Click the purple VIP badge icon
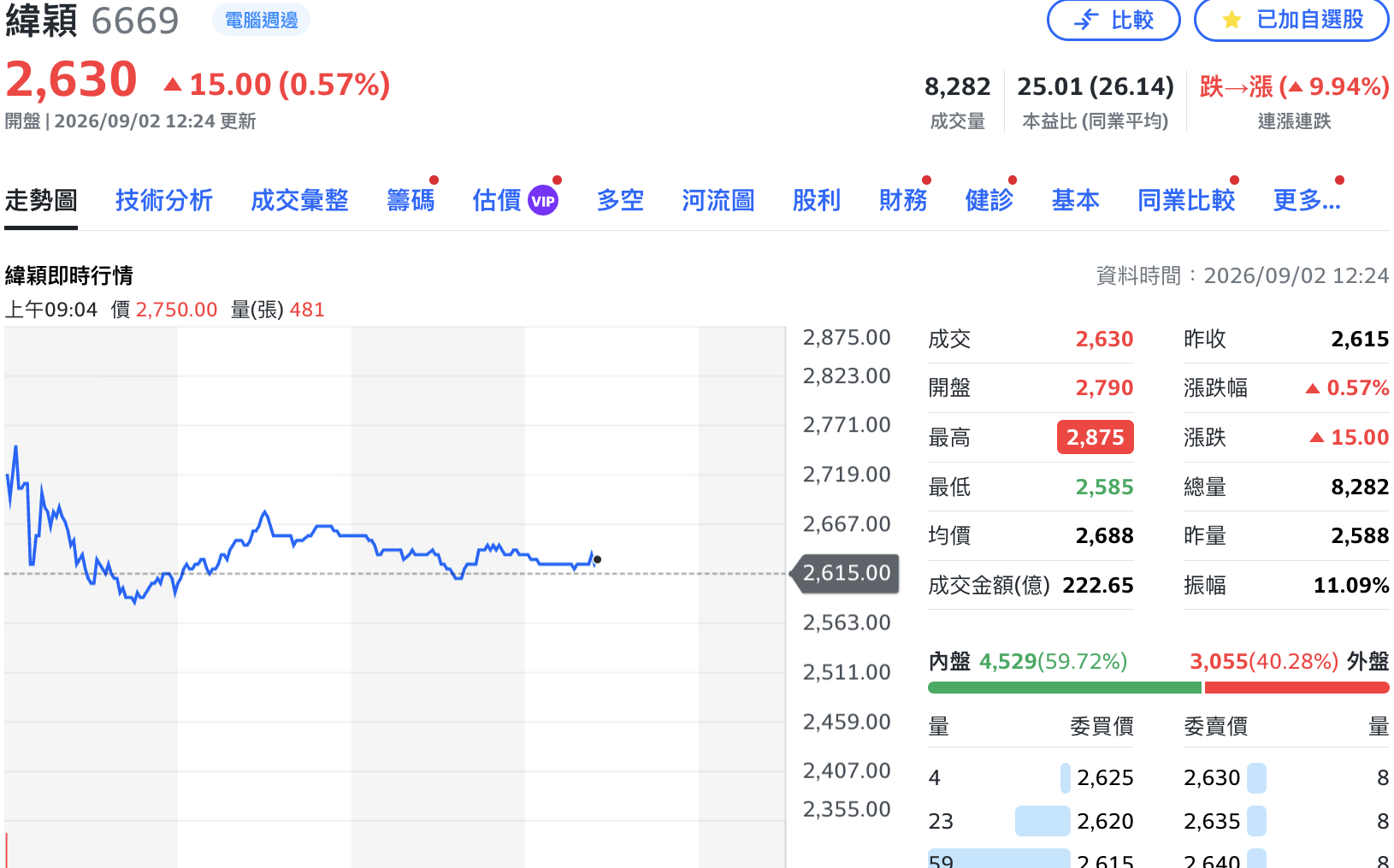The image size is (1394, 868). [543, 201]
